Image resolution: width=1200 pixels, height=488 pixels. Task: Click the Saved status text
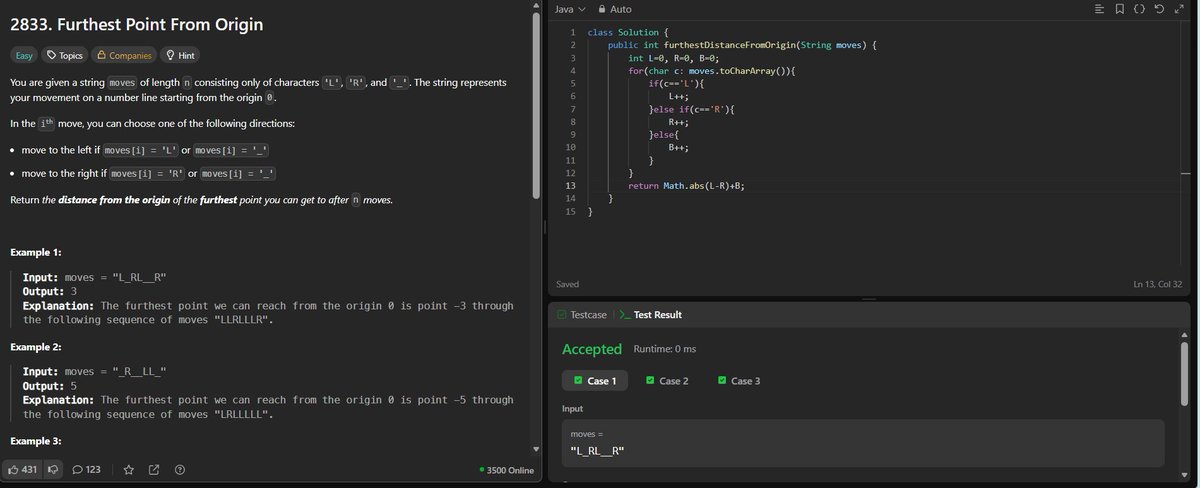[x=567, y=285]
